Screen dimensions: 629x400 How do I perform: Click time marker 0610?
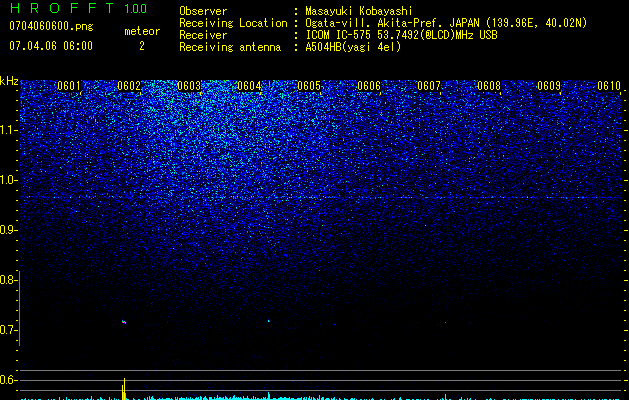coord(609,86)
